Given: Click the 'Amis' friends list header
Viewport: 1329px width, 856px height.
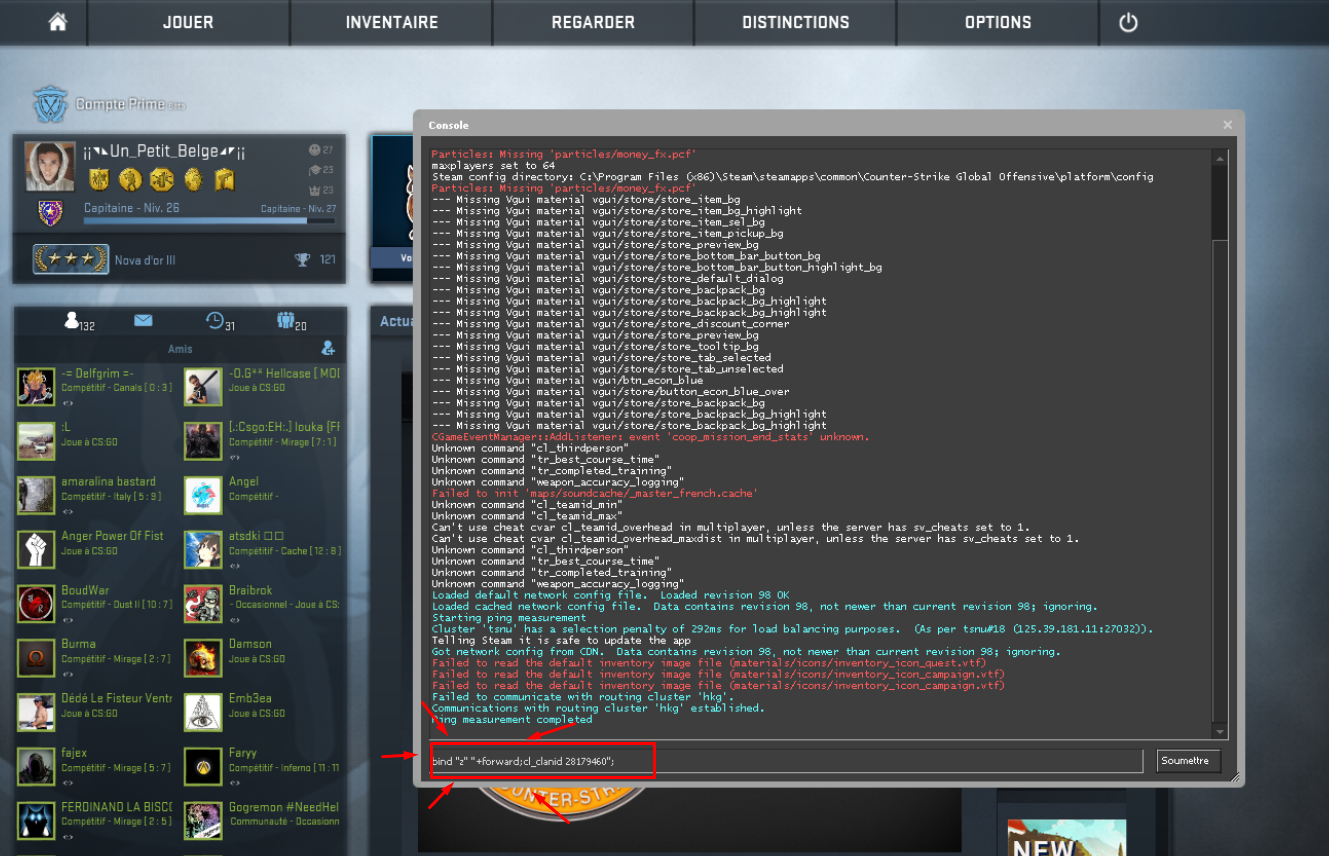Looking at the screenshot, I should tap(180, 349).
